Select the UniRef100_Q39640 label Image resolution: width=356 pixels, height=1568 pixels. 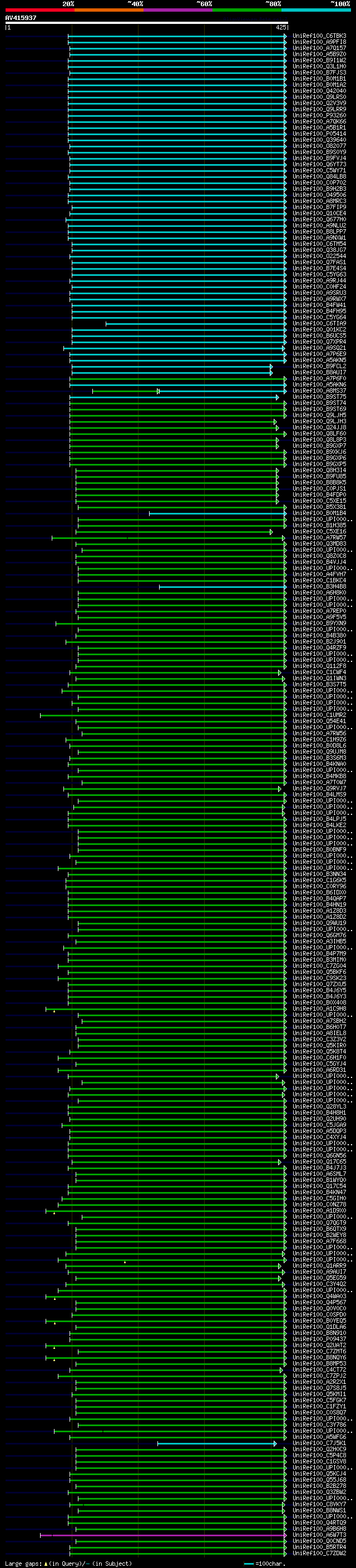(x=319, y=140)
